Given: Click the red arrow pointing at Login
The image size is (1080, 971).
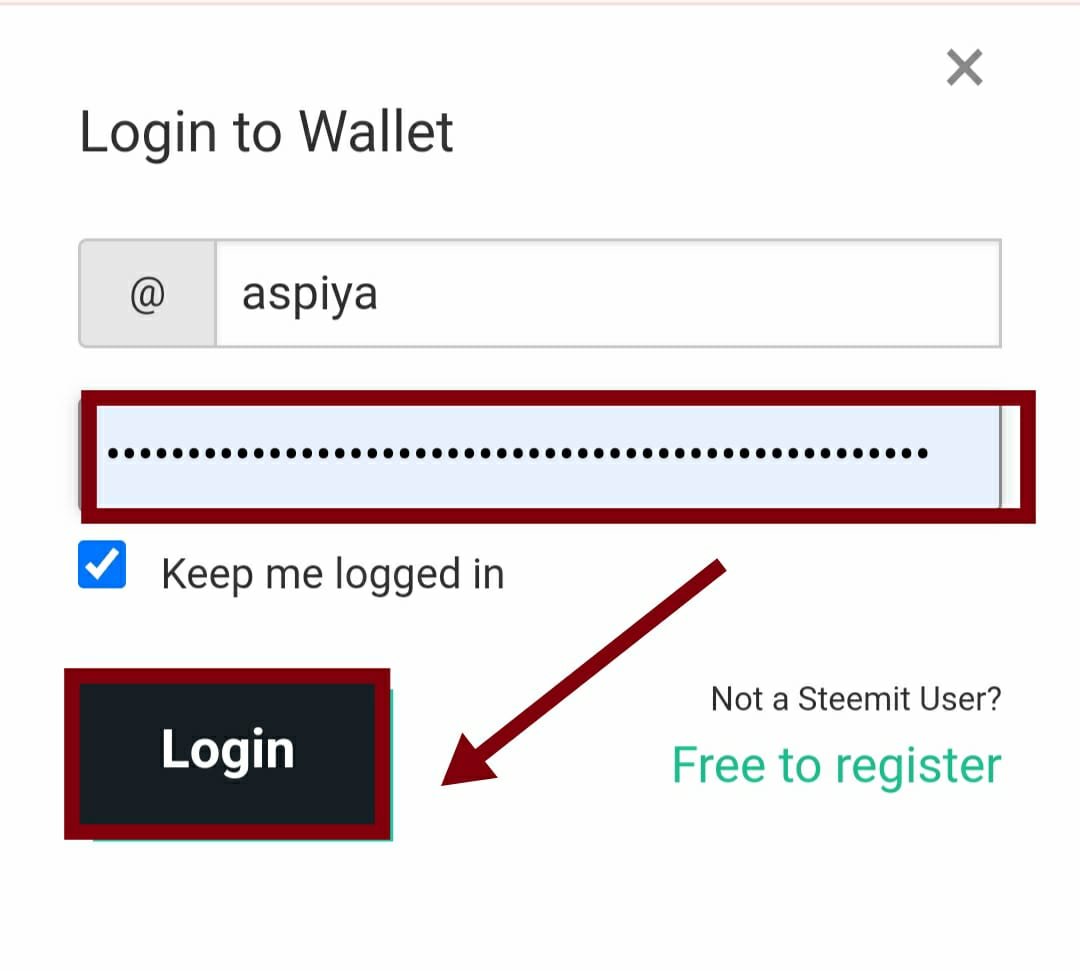Looking at the screenshot, I should click(582, 674).
